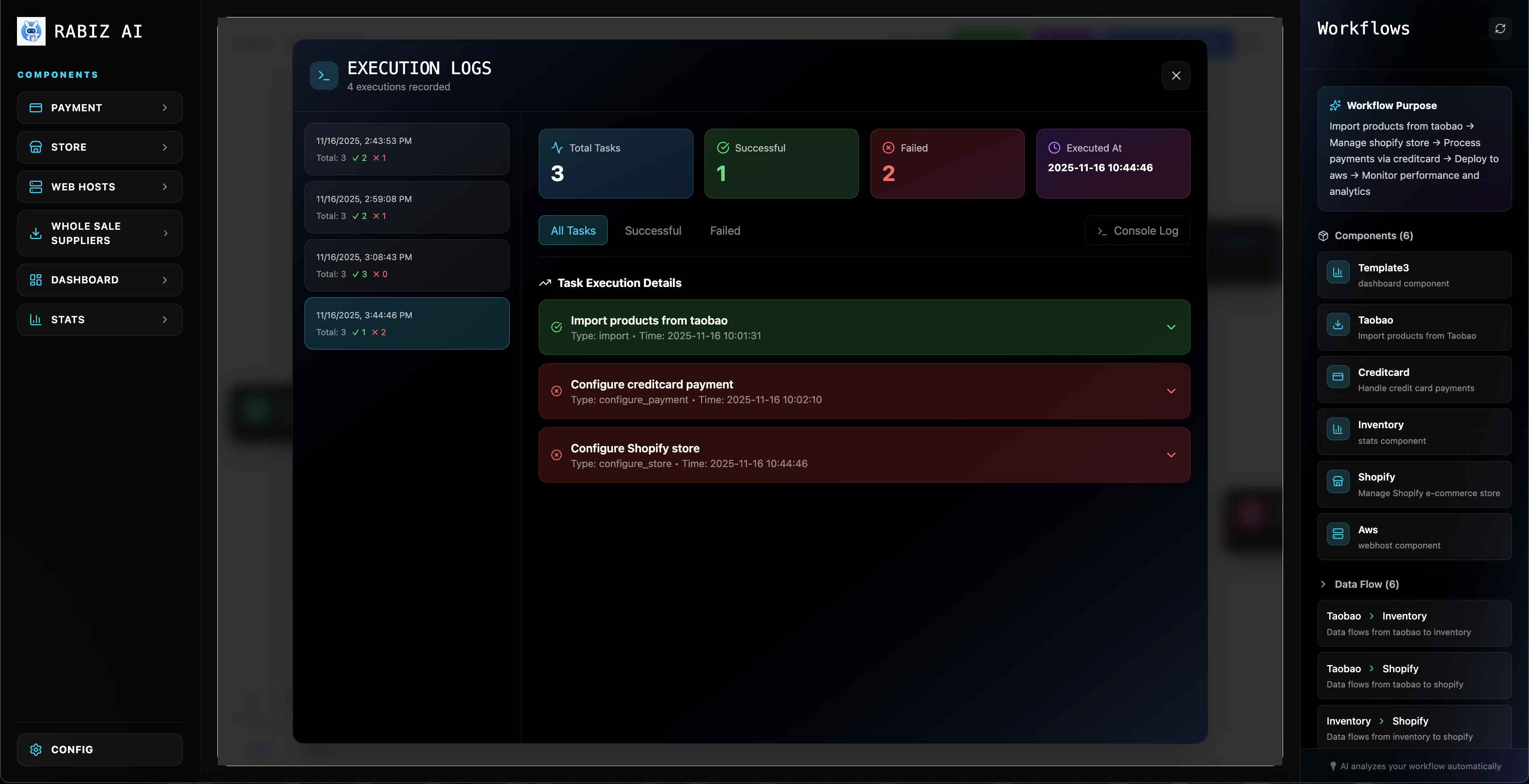
Task: Click the execution logs terminal icon
Action: 324,76
